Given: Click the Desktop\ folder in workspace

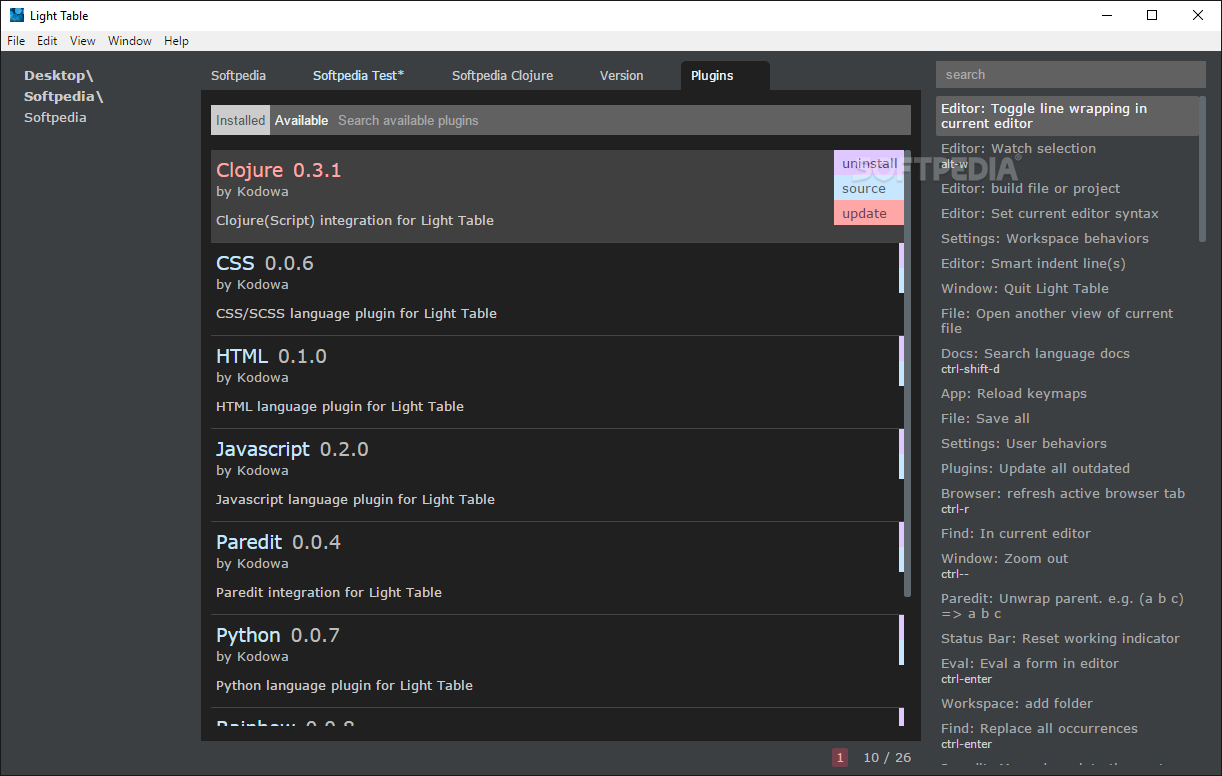Looking at the screenshot, I should coord(58,76).
